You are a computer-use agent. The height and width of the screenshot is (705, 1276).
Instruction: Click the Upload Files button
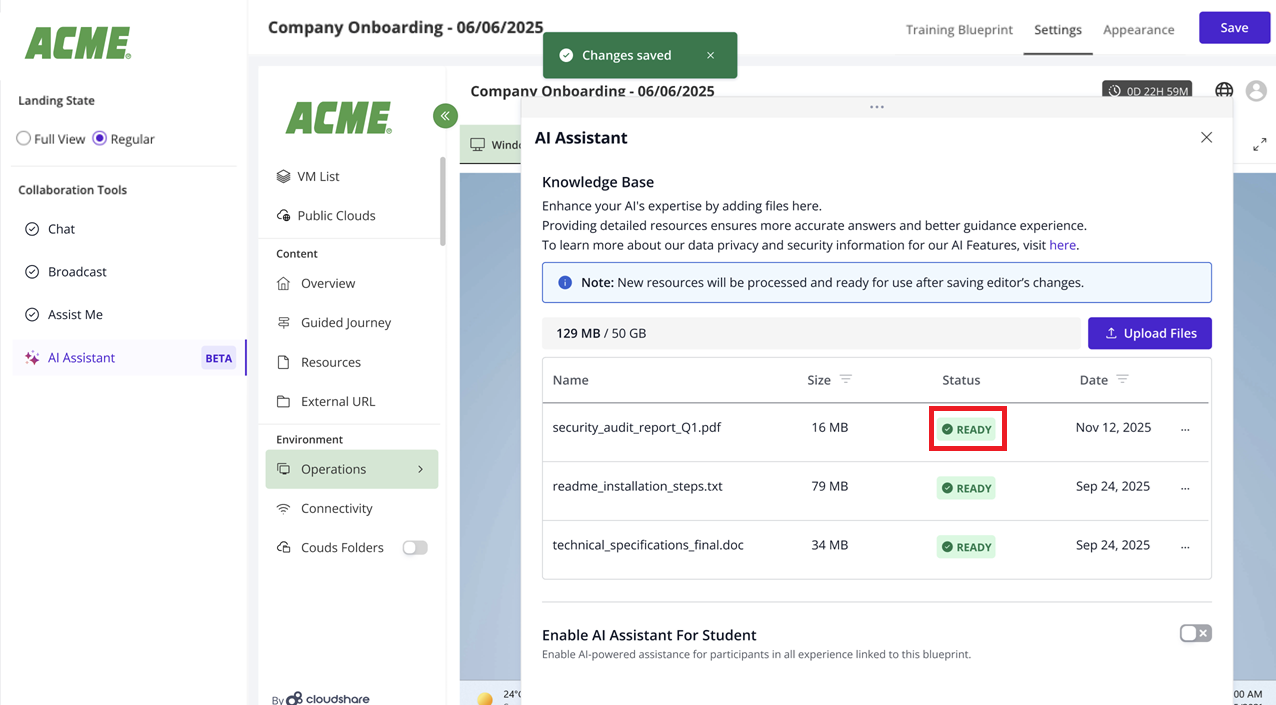click(x=1149, y=333)
